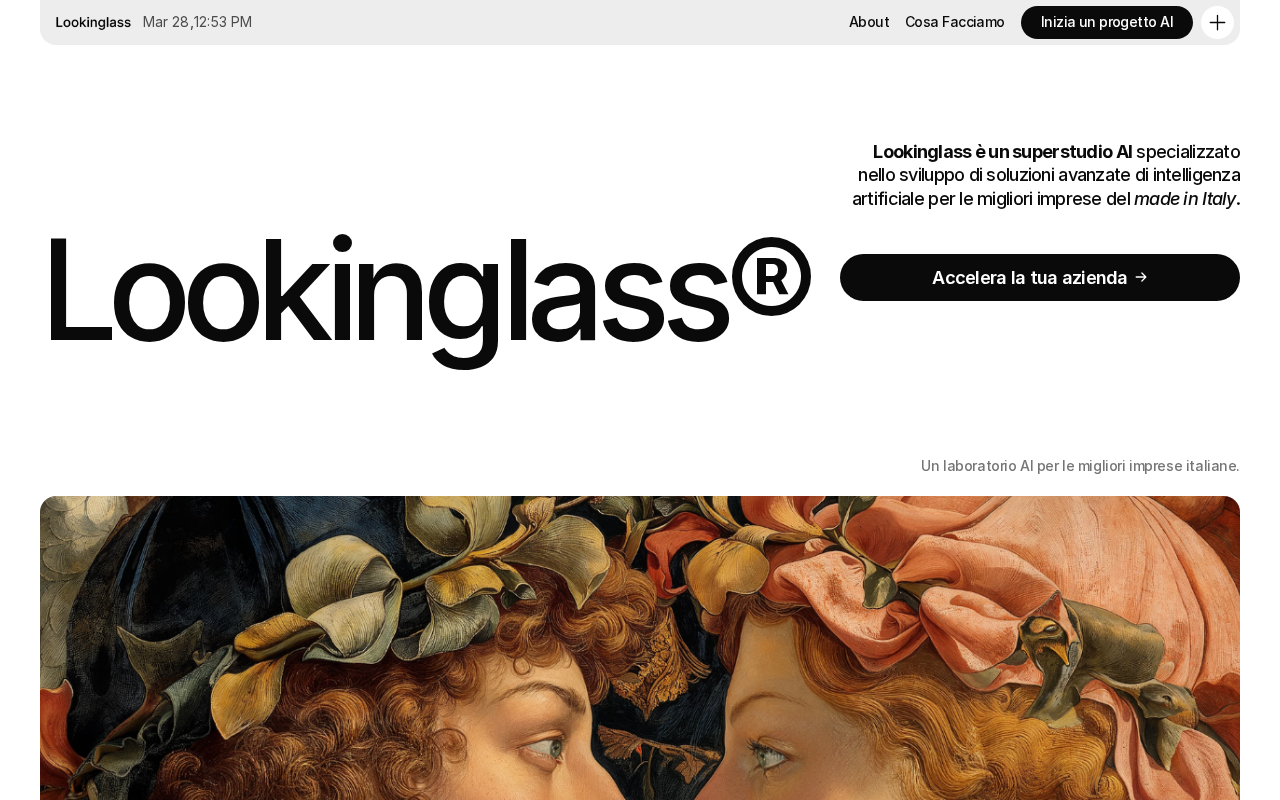The height and width of the screenshot is (800, 1280).
Task: Click the hero painting image
Action: pyautogui.click(x=640, y=648)
